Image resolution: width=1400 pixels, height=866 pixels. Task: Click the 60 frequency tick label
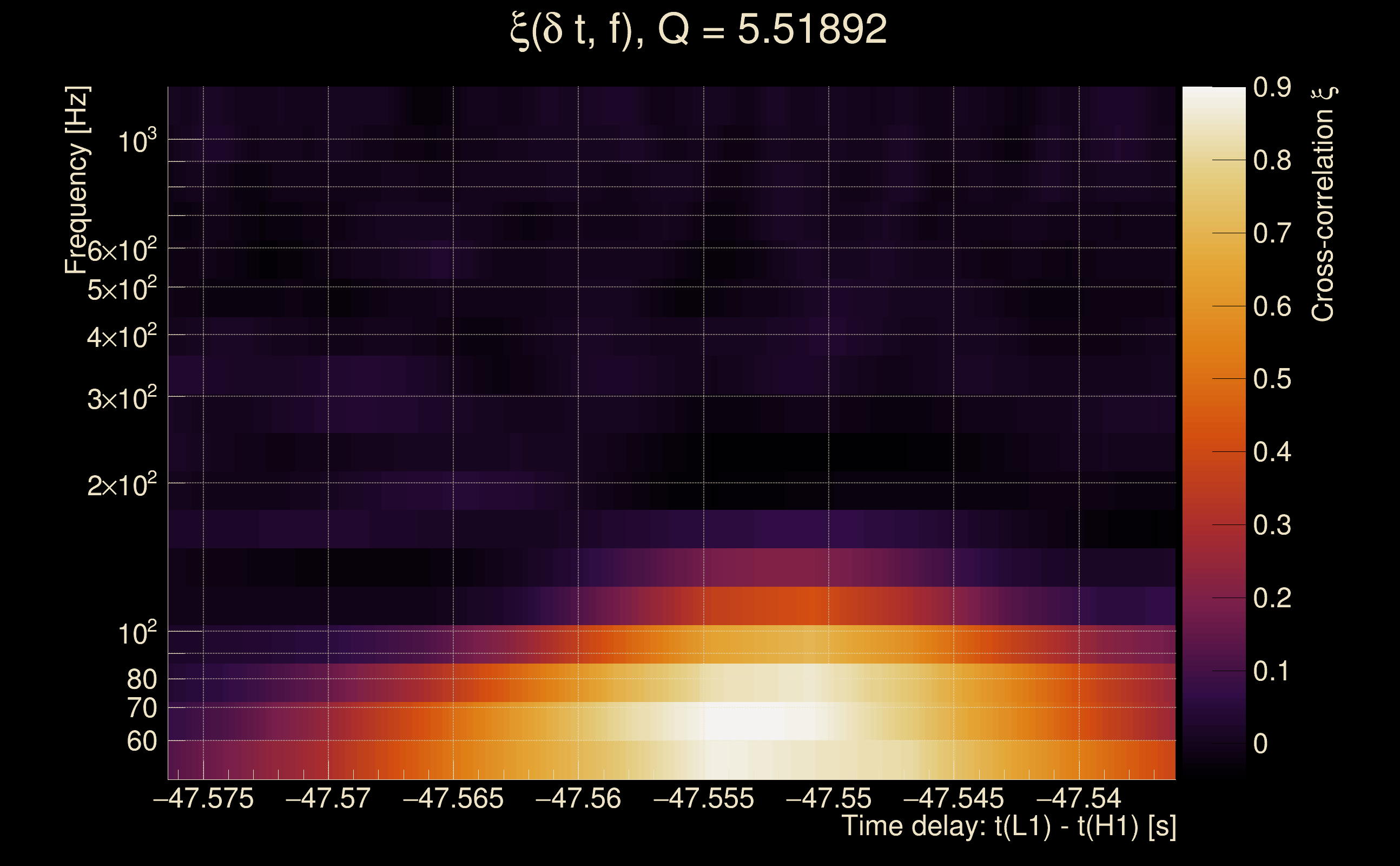[141, 742]
